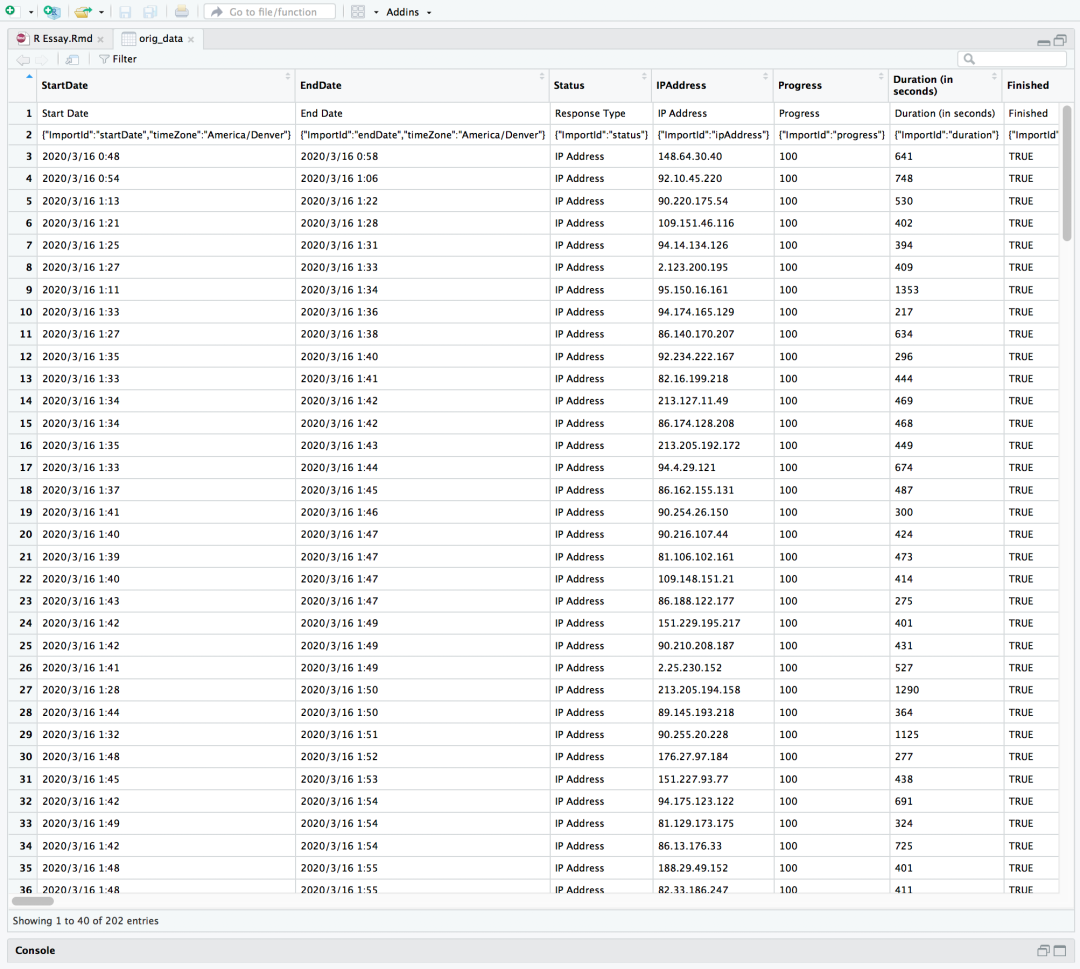The height and width of the screenshot is (969, 1080).
Task: Sort by the StartDate column
Action: 165,85
